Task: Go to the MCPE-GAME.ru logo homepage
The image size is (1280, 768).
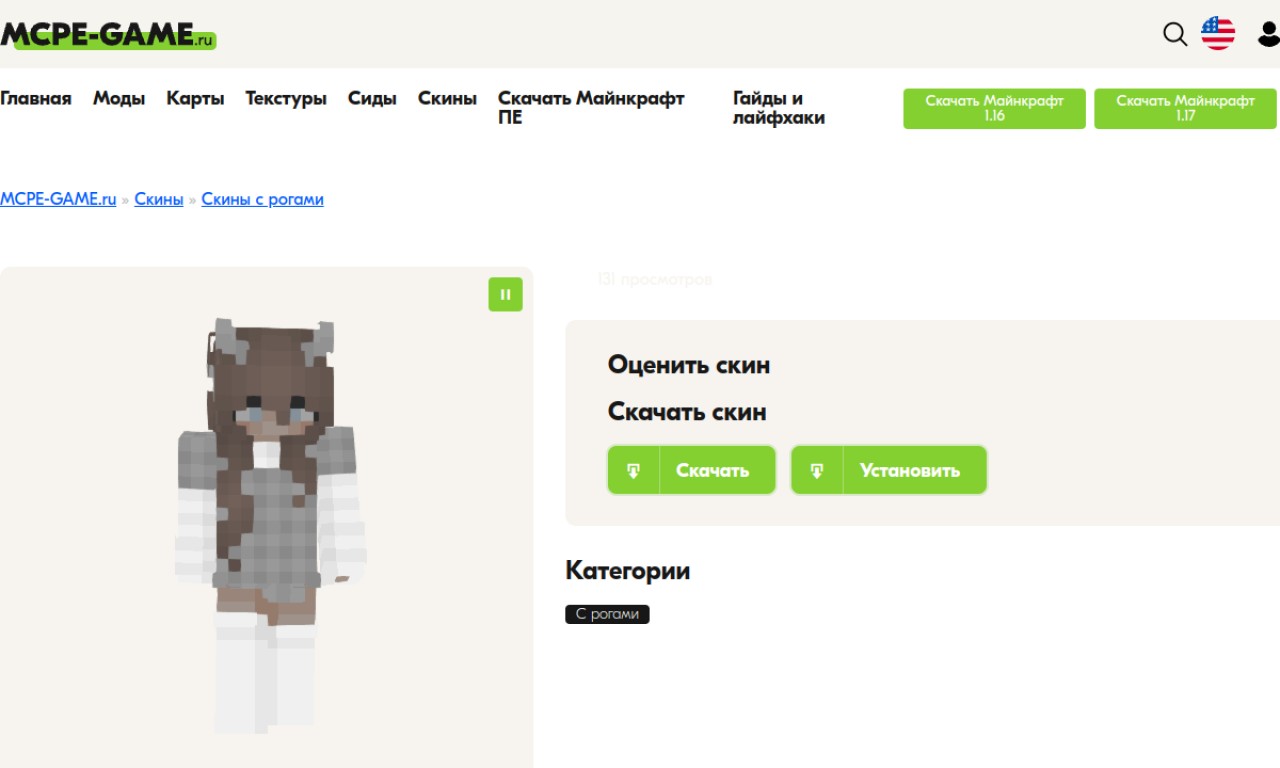Action: click(x=108, y=35)
